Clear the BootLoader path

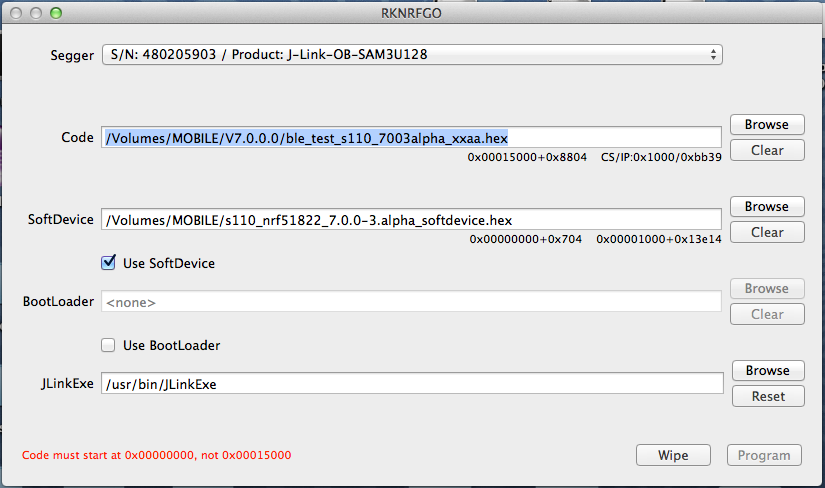pyautogui.click(x=767, y=315)
